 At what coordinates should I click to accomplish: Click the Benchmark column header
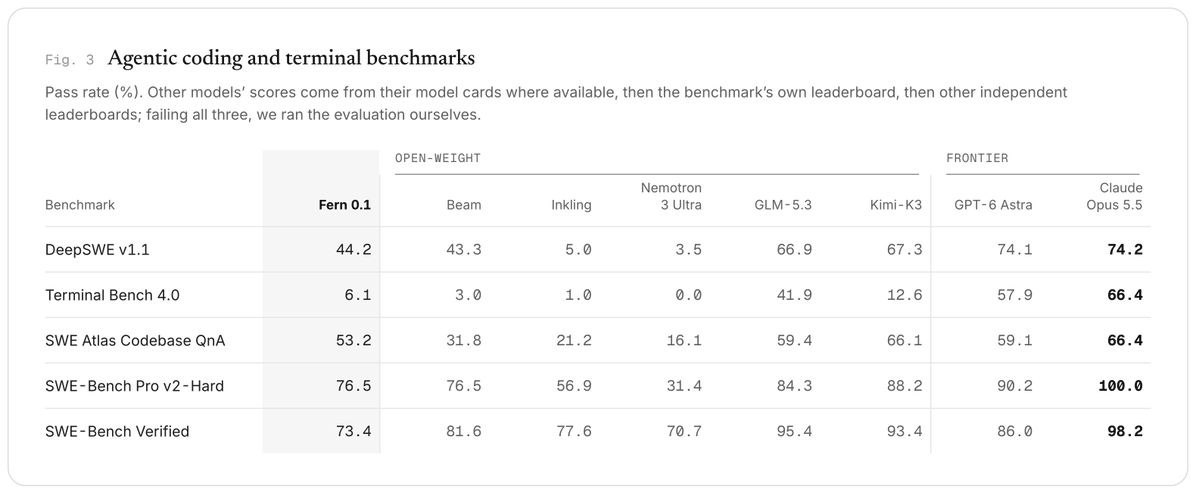pos(80,205)
